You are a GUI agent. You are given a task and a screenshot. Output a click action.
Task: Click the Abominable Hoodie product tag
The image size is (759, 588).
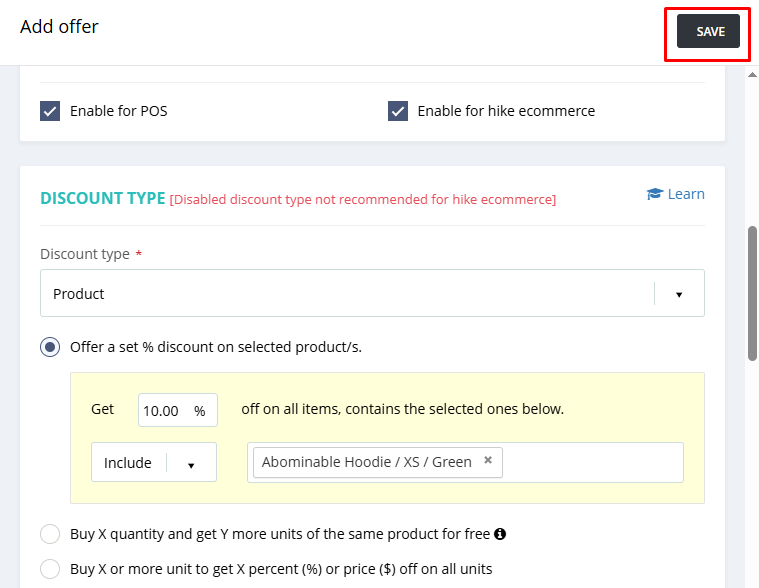[x=367, y=463]
